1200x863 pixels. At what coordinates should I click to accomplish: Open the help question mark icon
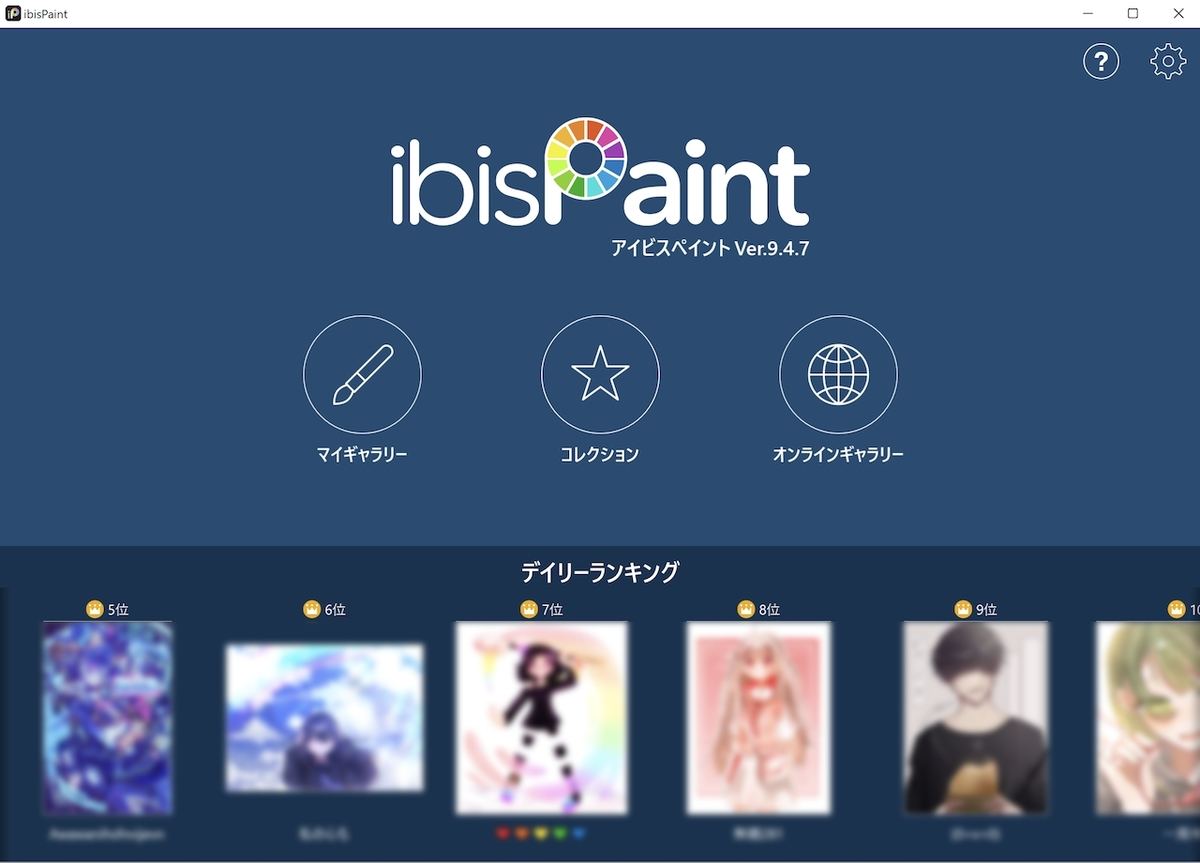[1101, 62]
